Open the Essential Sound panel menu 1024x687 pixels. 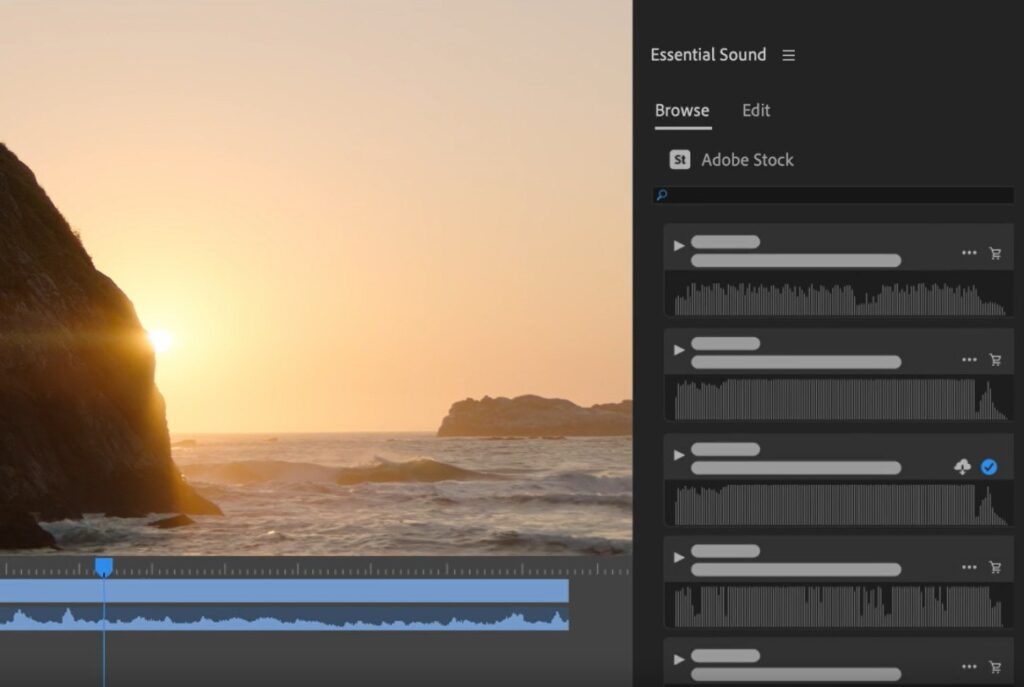click(x=788, y=55)
